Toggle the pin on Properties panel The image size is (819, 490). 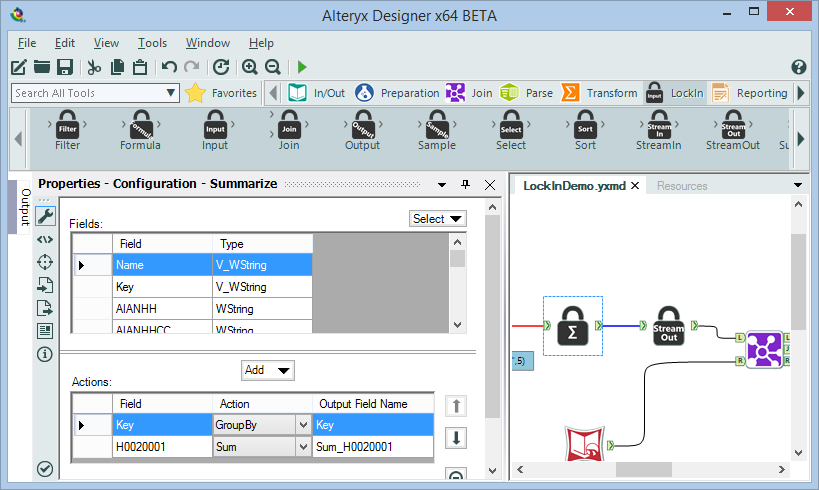[465, 185]
